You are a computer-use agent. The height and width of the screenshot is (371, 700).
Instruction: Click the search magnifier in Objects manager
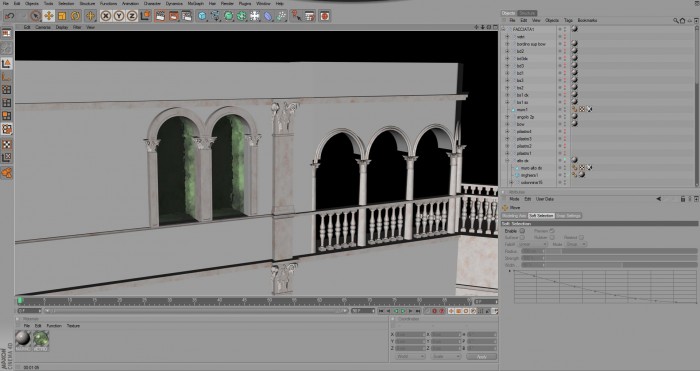675,21
